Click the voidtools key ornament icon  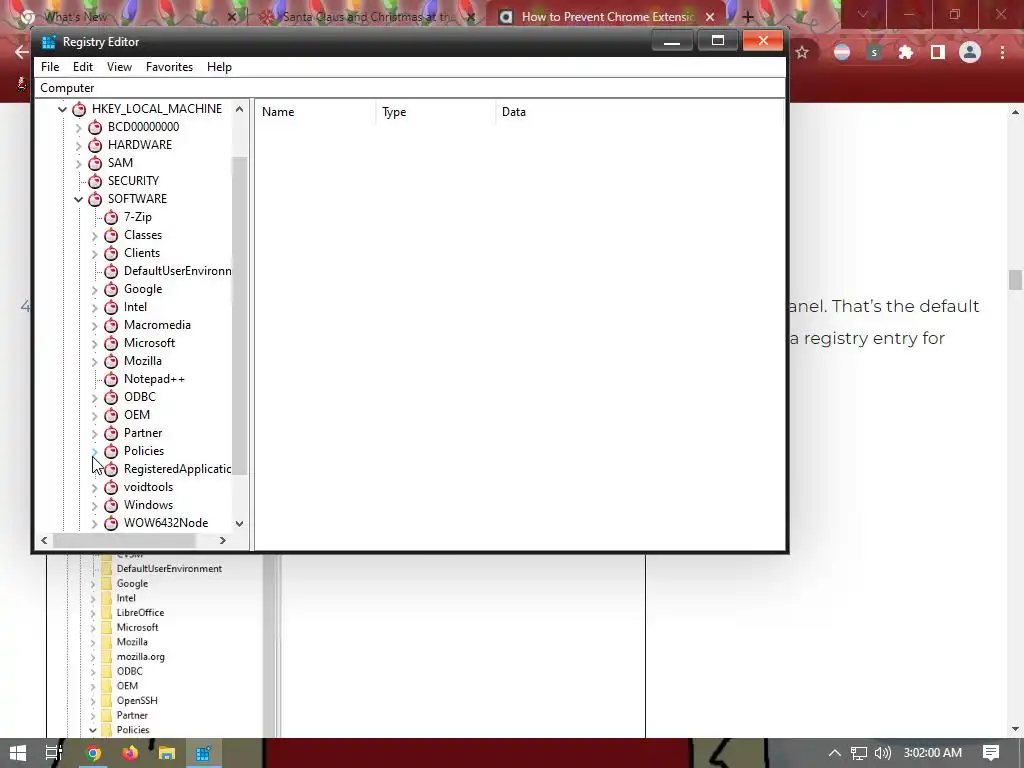(x=111, y=487)
